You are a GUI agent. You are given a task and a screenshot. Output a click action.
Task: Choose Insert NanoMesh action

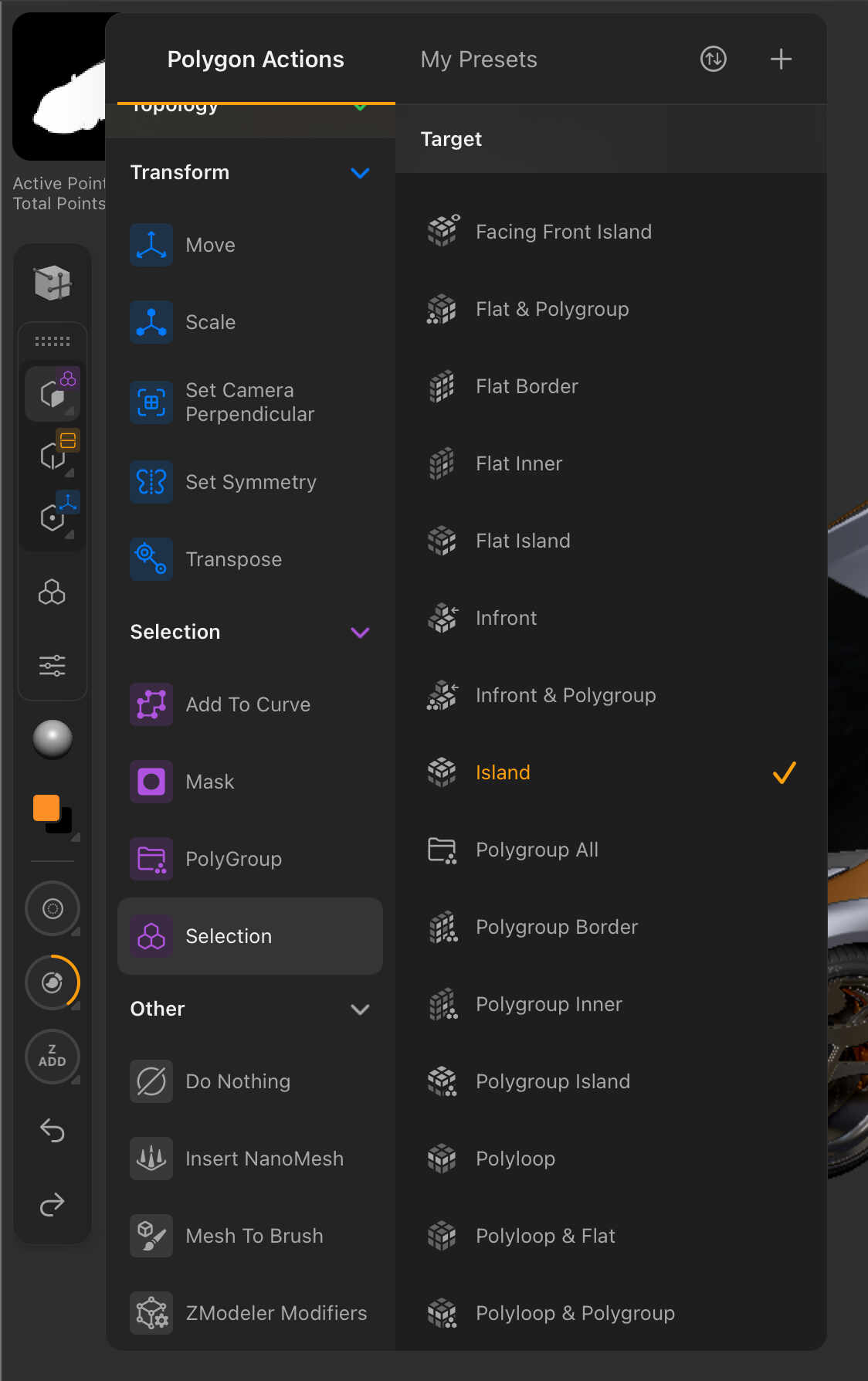[249, 1159]
